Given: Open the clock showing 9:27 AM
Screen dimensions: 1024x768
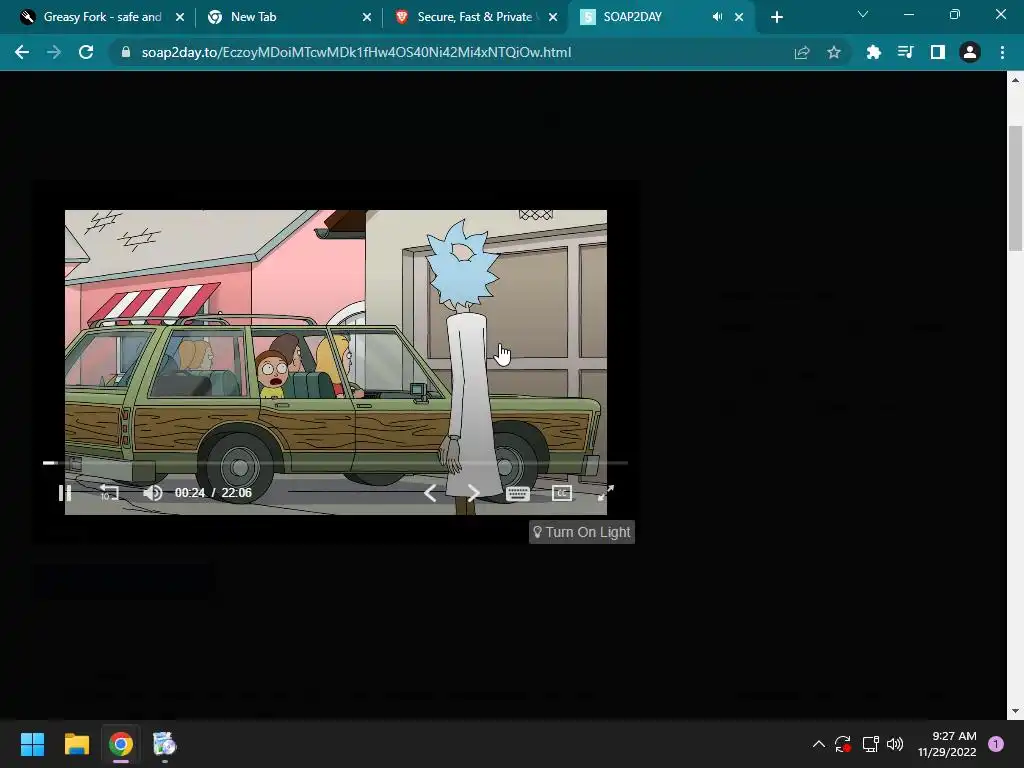Looking at the screenshot, I should click(947, 744).
